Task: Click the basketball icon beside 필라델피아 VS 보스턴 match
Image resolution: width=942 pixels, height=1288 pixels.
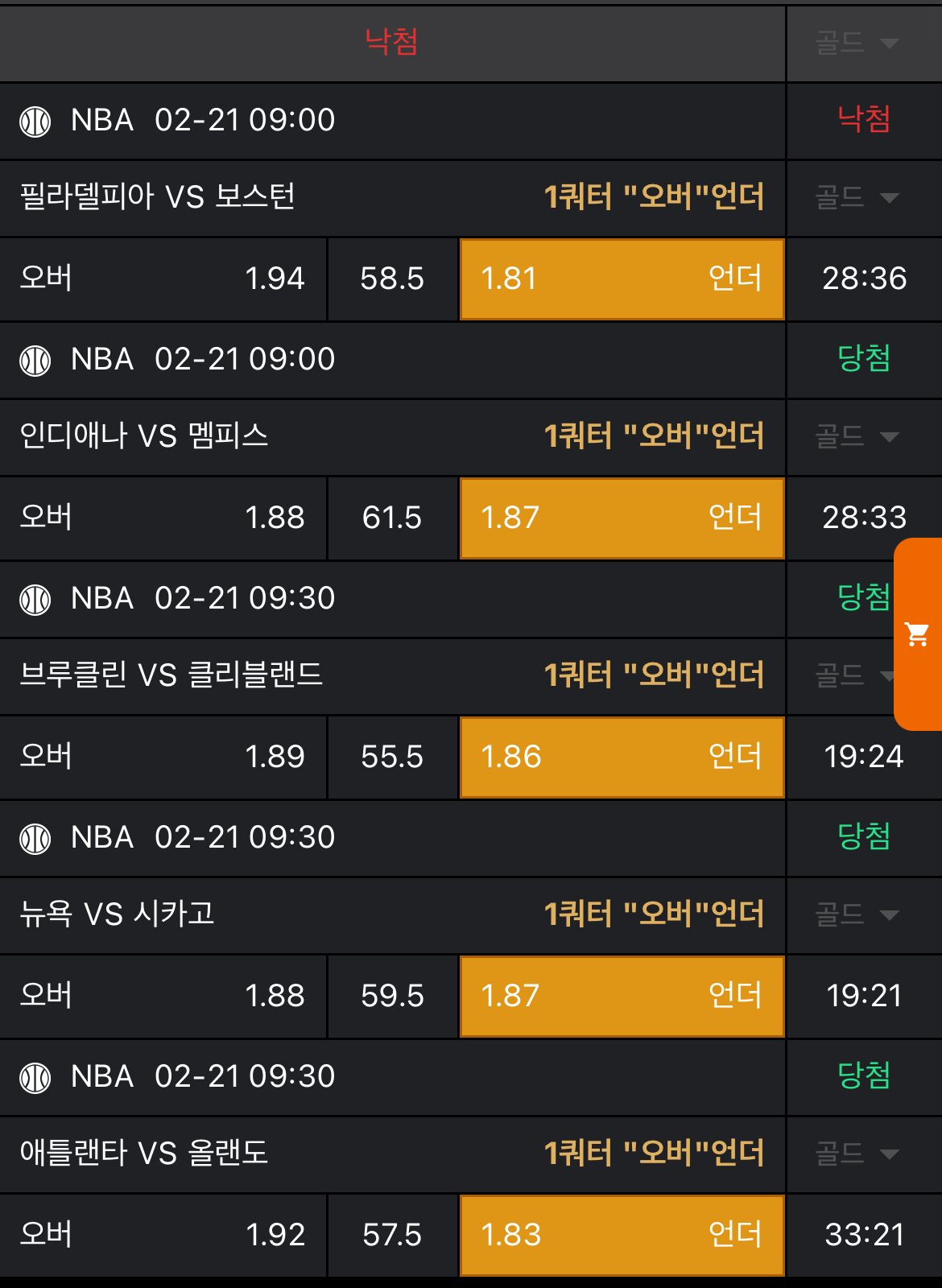Action: coord(35,122)
